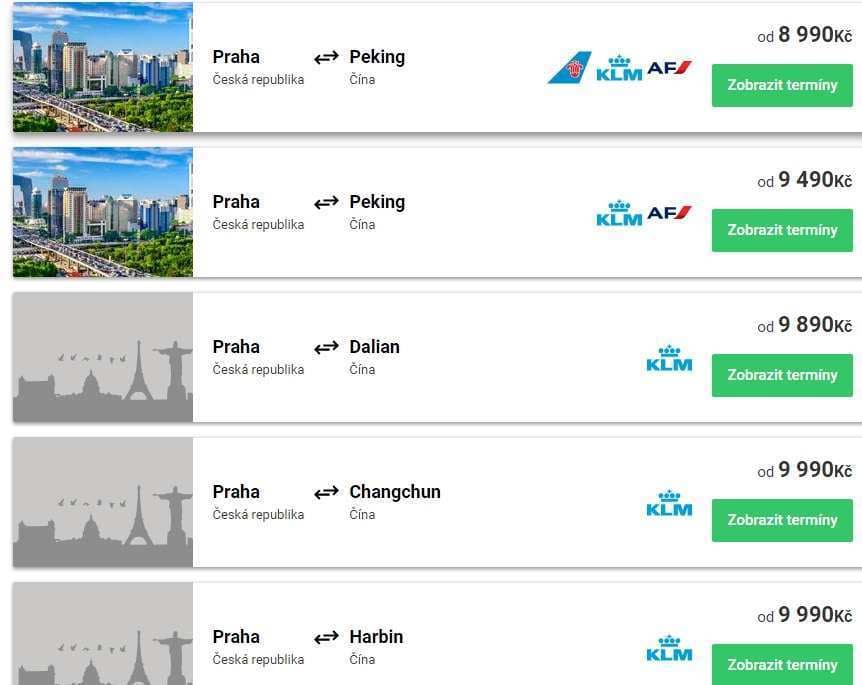Image resolution: width=862 pixels, height=685 pixels.
Task: Open Zobrazit termíny for Harbin flight
Action: [782, 664]
